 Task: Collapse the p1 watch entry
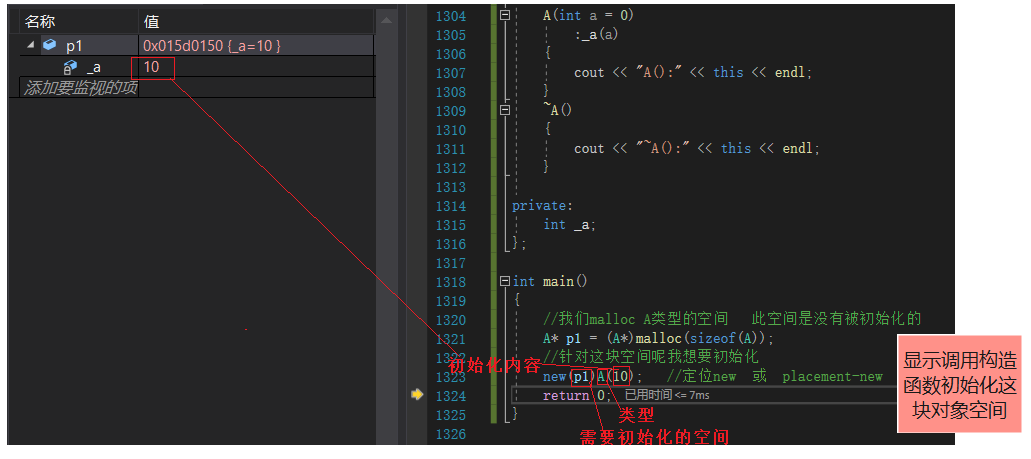pyautogui.click(x=30, y=46)
